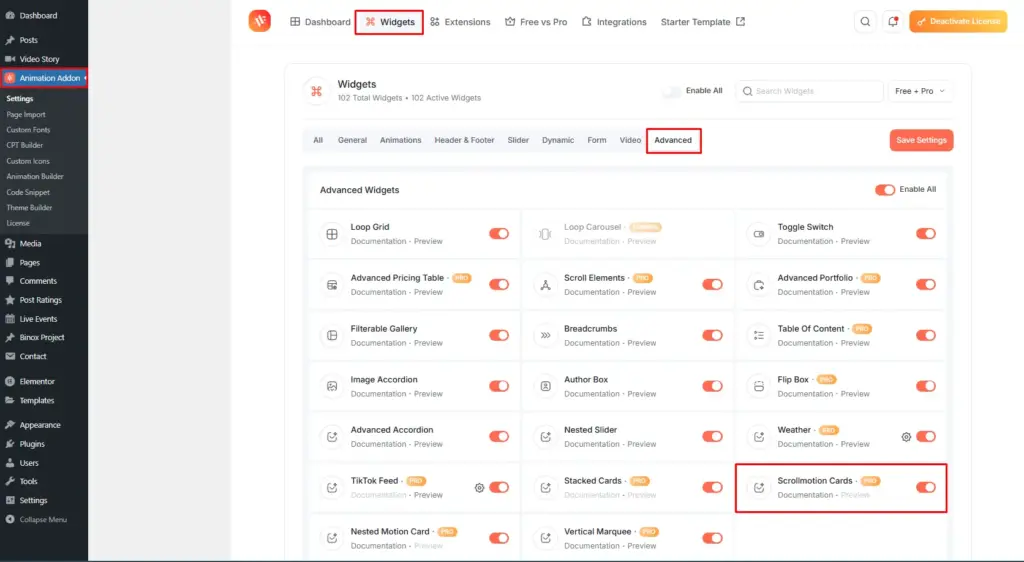
Task: Toggle Enable All for Advanced Widgets
Action: 885,190
